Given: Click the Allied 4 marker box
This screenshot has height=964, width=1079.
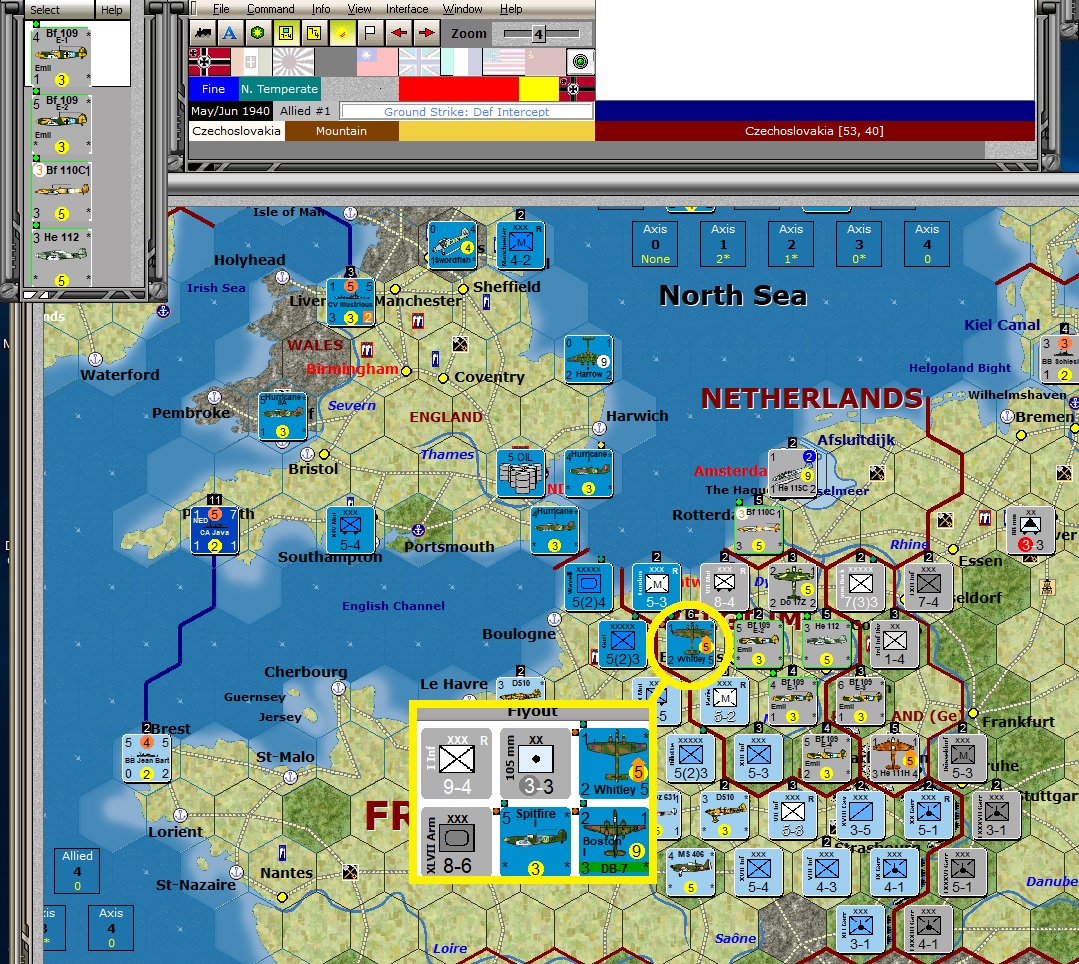Looking at the screenshot, I should click(x=77, y=870).
